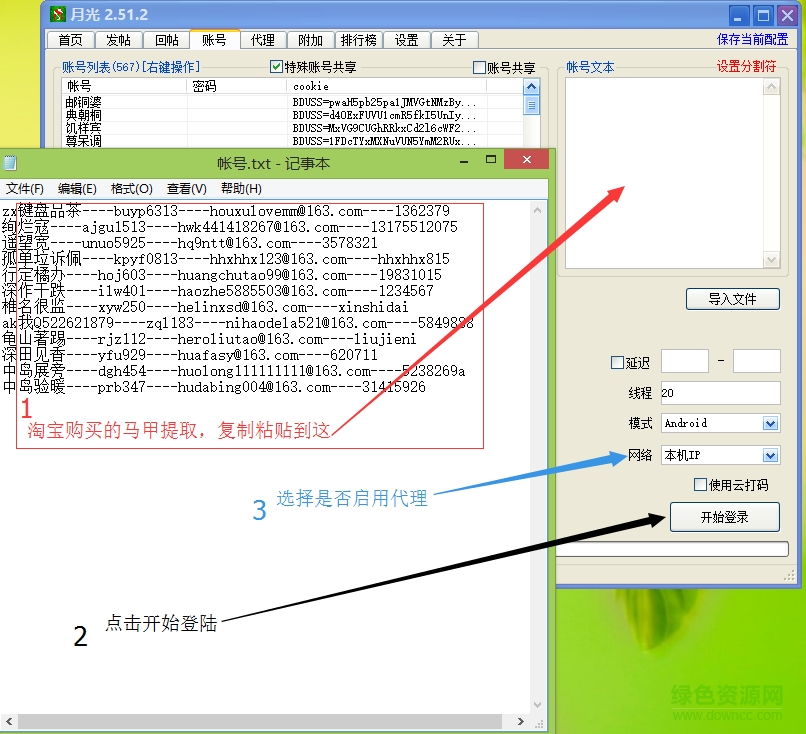Click the cookie column header
806x734 pixels.
386,86
